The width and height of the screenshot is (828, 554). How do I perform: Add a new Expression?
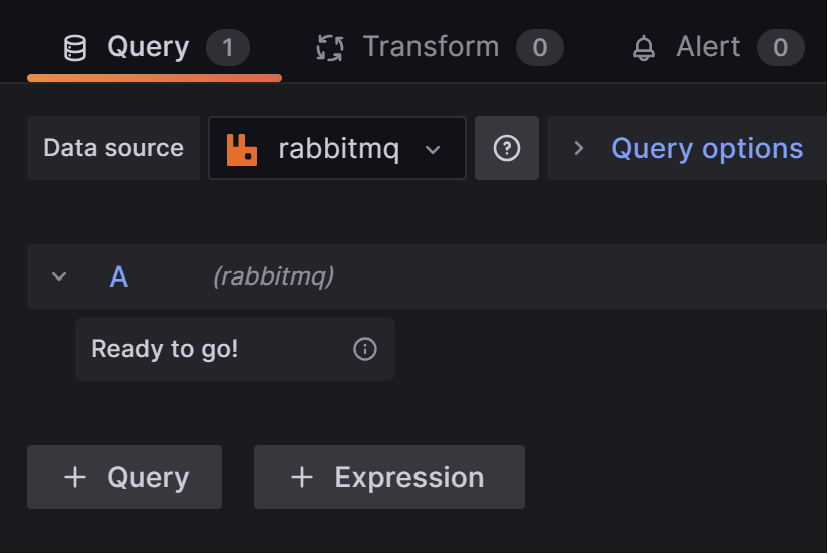tap(389, 477)
